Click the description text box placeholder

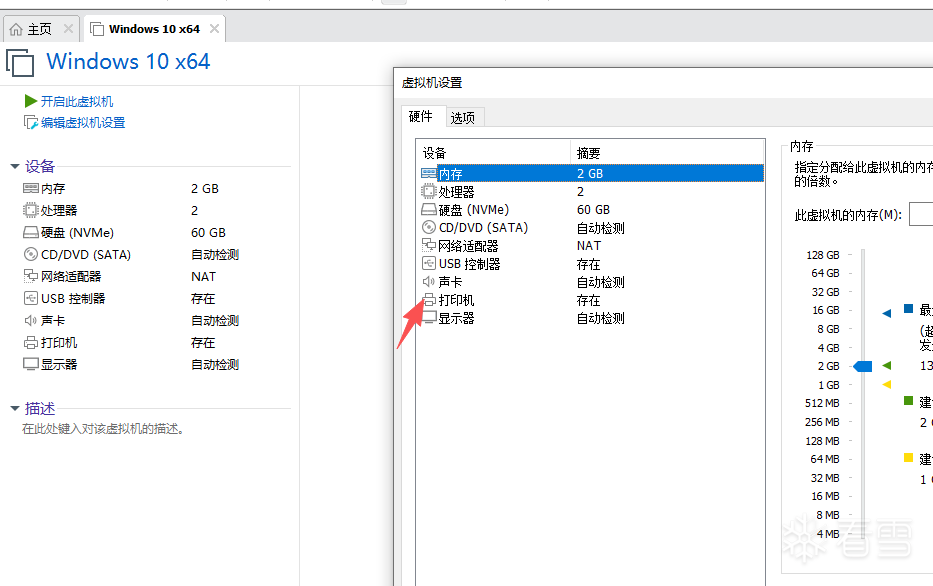(x=102, y=429)
